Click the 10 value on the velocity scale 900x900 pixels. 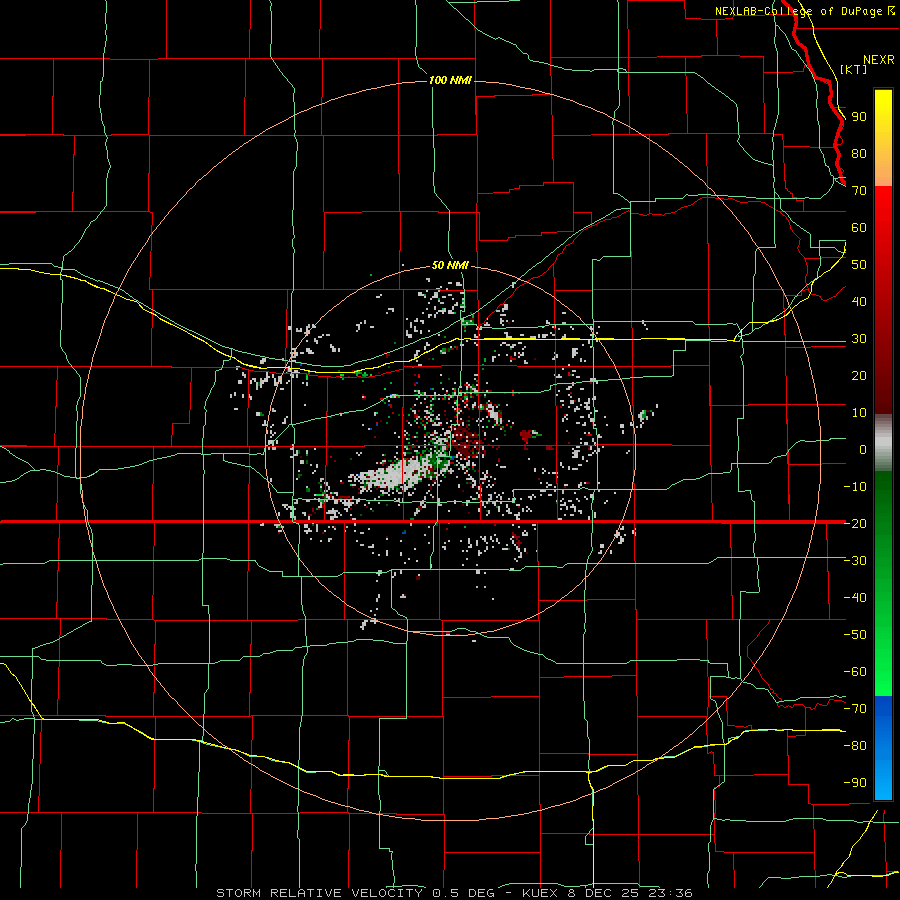point(859,413)
